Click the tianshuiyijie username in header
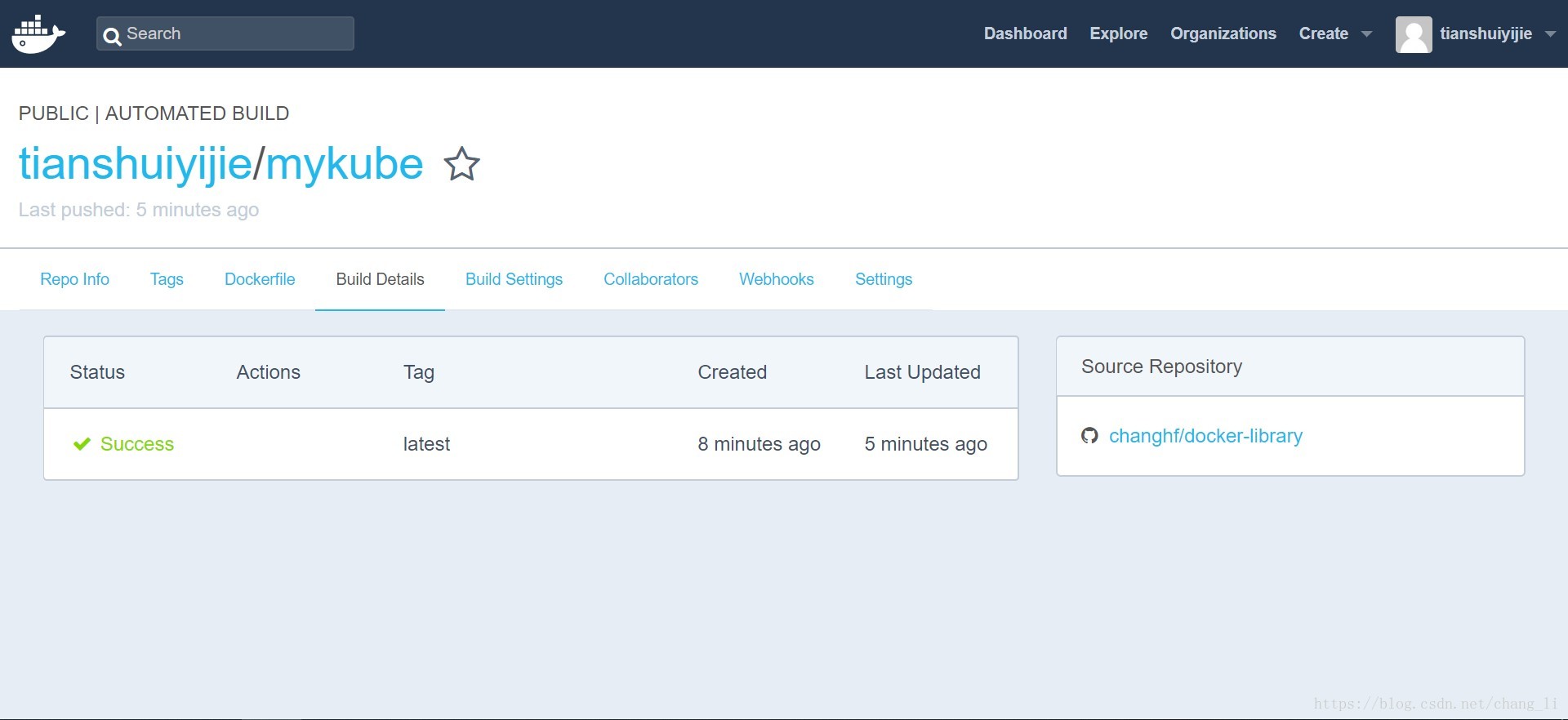 1486,33
